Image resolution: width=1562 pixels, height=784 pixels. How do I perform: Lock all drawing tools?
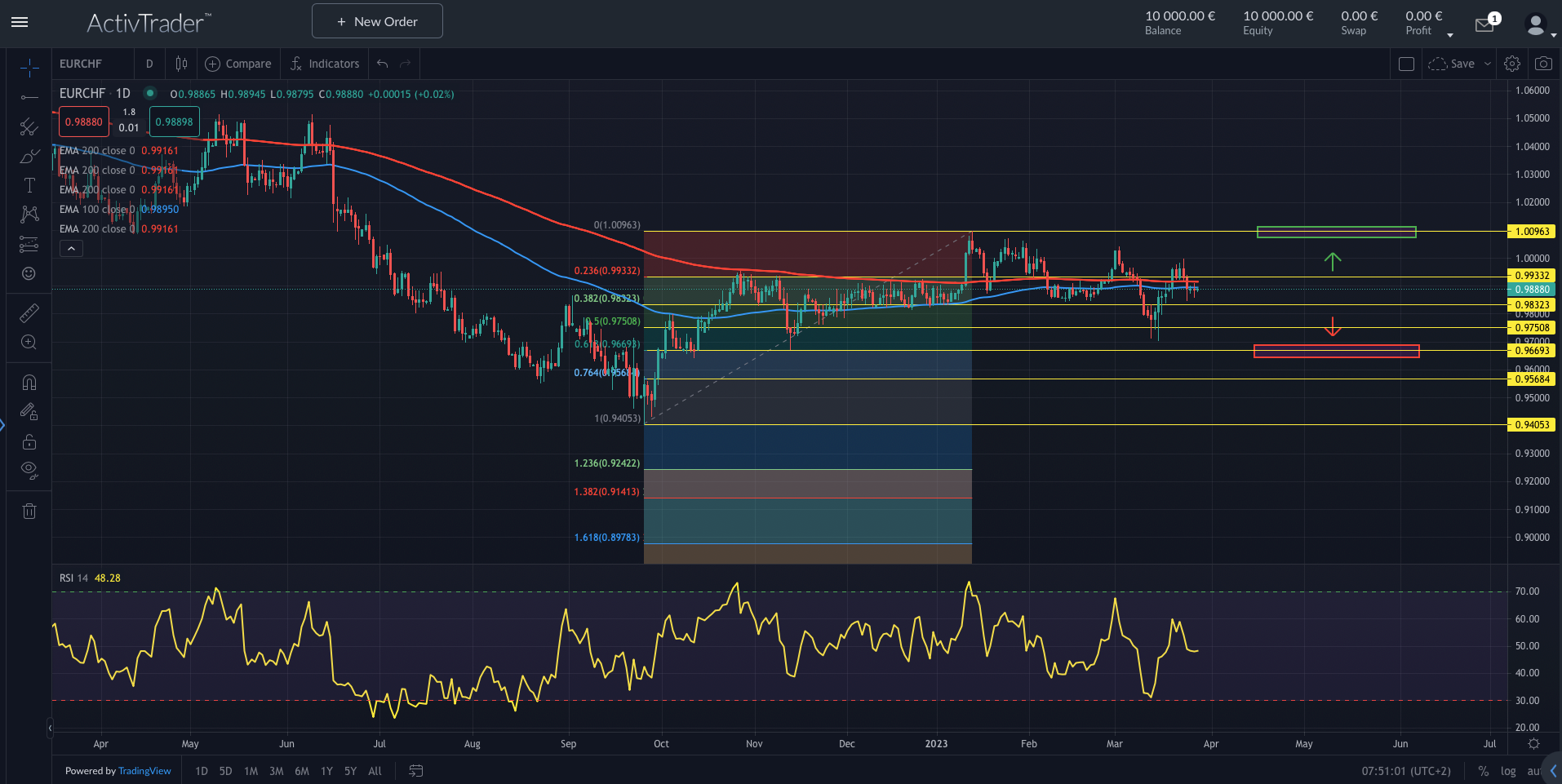tap(29, 441)
